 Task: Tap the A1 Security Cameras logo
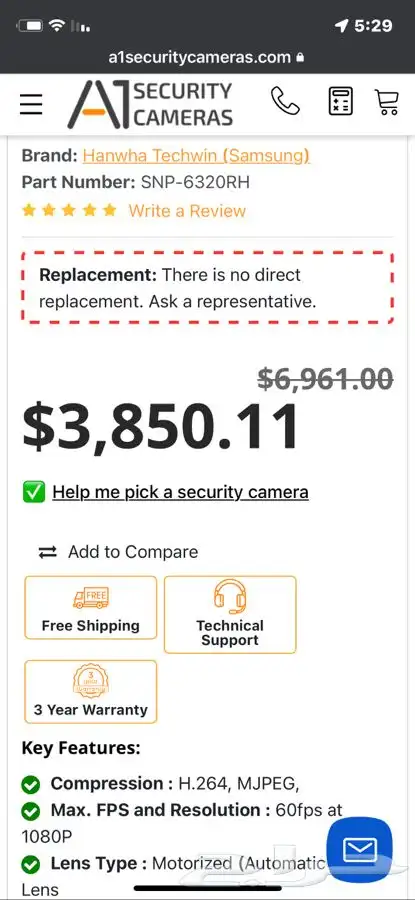150,104
